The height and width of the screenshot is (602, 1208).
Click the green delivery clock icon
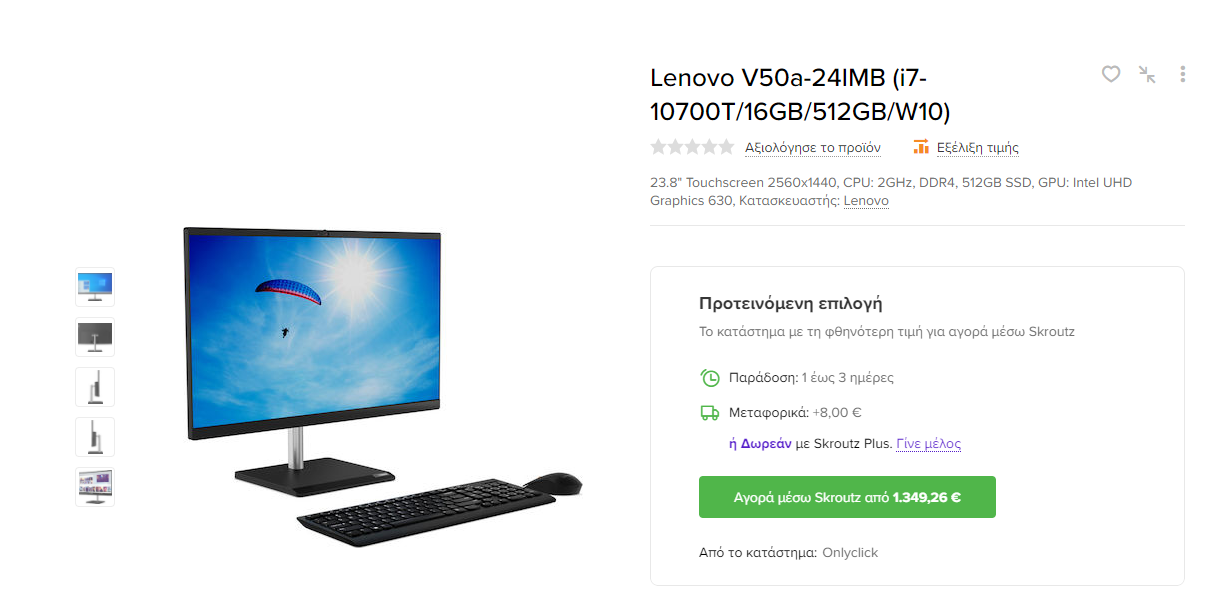[x=709, y=378]
